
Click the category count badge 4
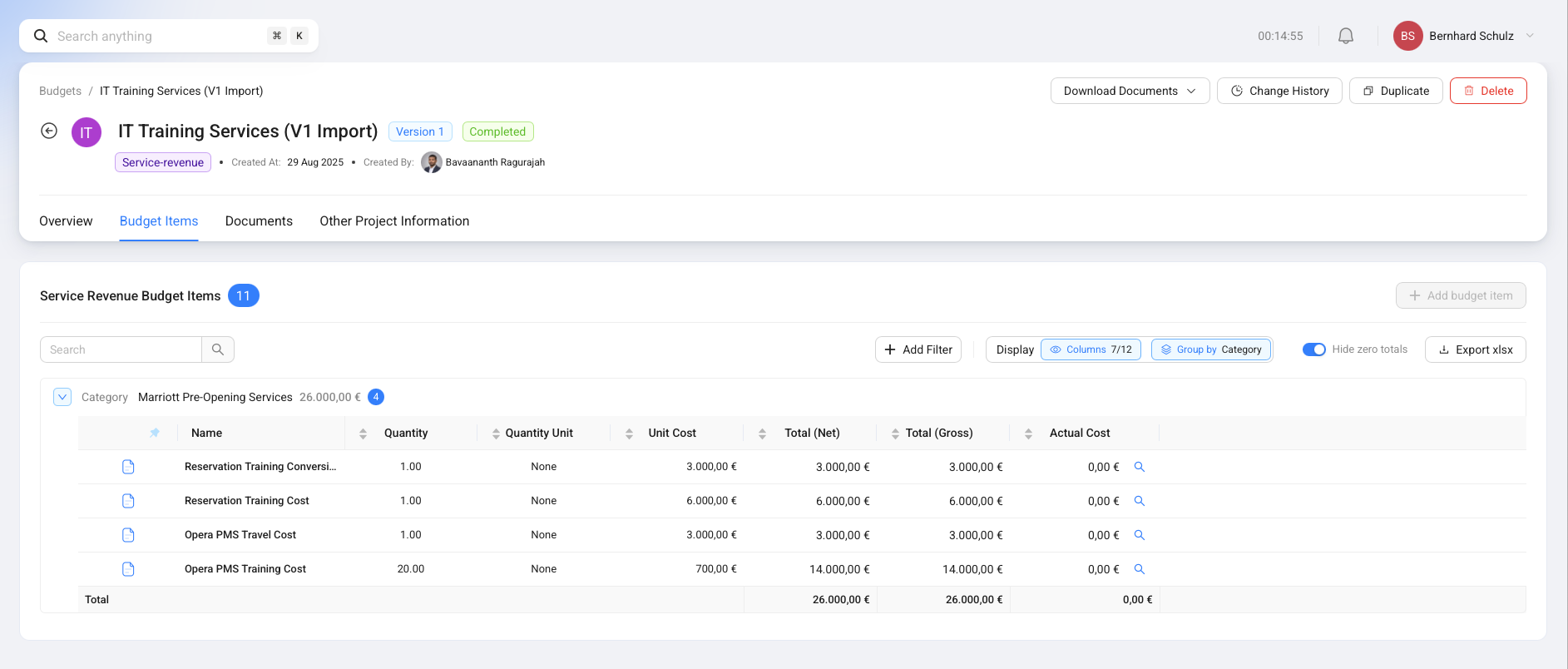(376, 397)
